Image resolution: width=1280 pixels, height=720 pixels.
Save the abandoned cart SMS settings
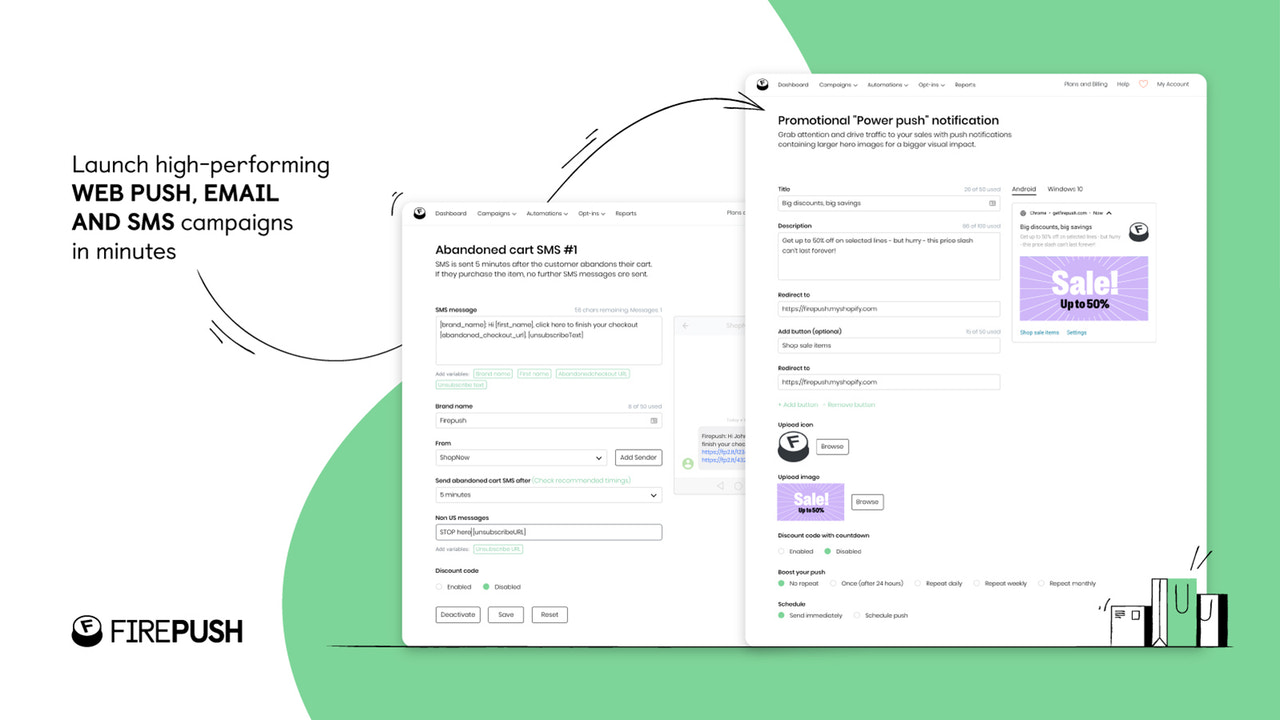point(505,615)
